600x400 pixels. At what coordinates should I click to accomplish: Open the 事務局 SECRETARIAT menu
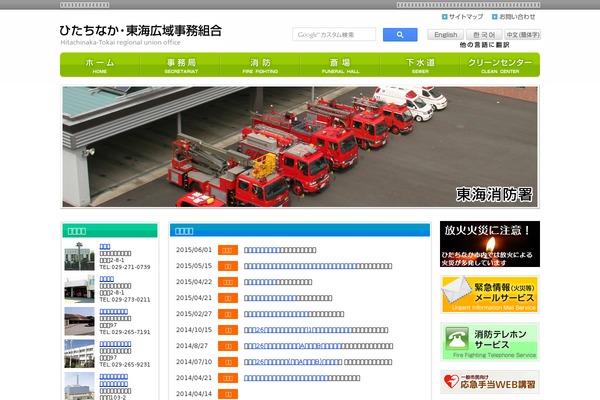tap(180, 65)
